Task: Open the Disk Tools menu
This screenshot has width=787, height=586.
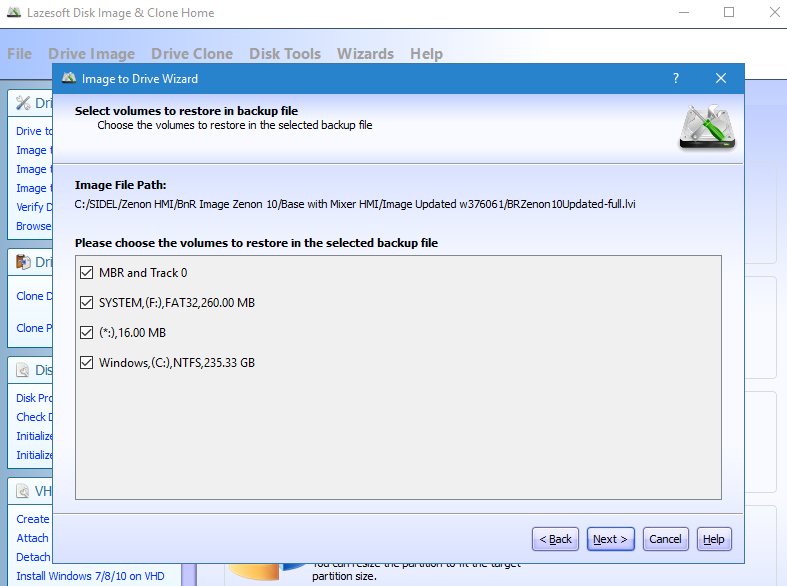Action: [285, 54]
